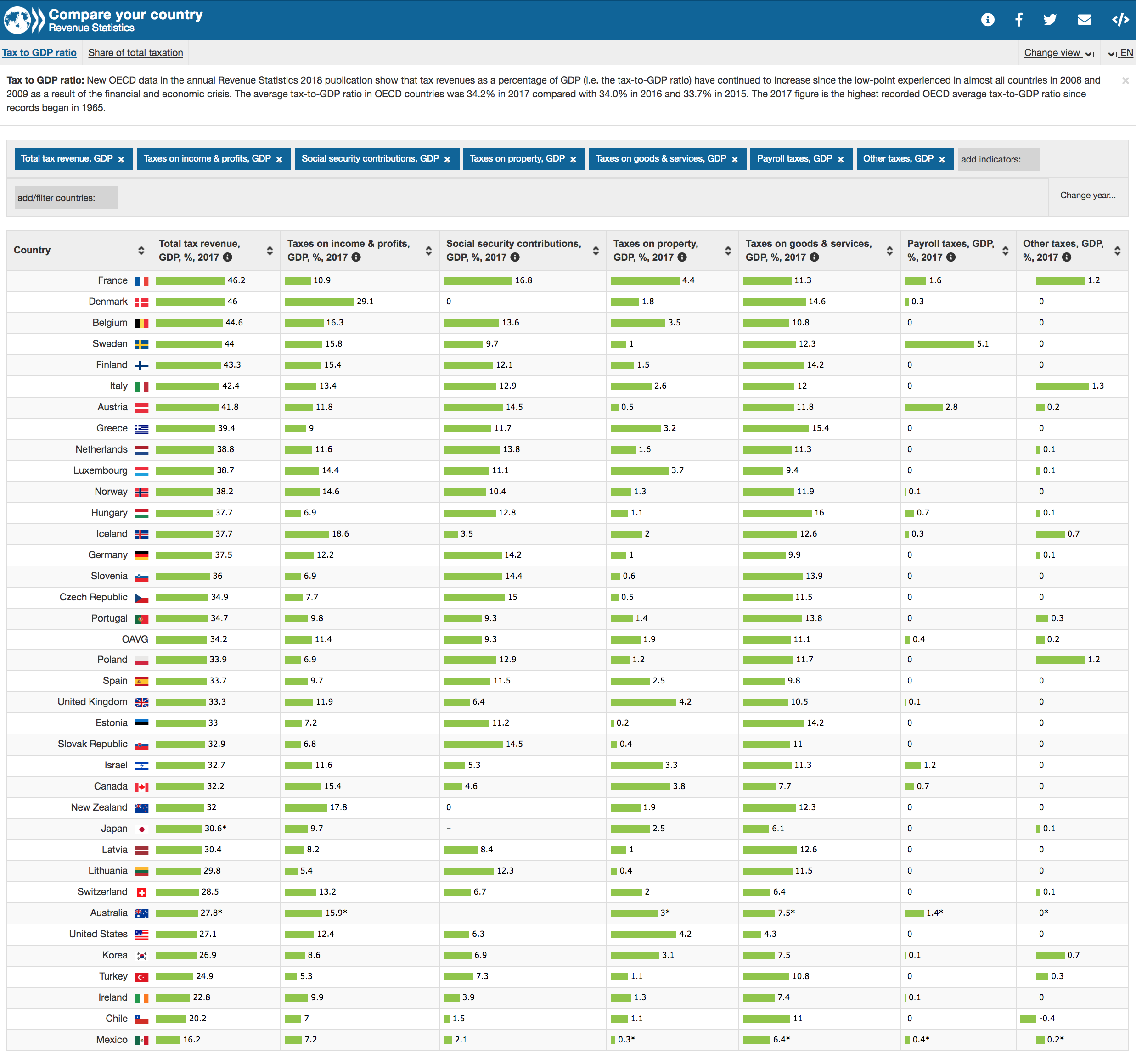Sort by Country column arrows
Viewport: 1136px width, 1064px height.
click(141, 250)
